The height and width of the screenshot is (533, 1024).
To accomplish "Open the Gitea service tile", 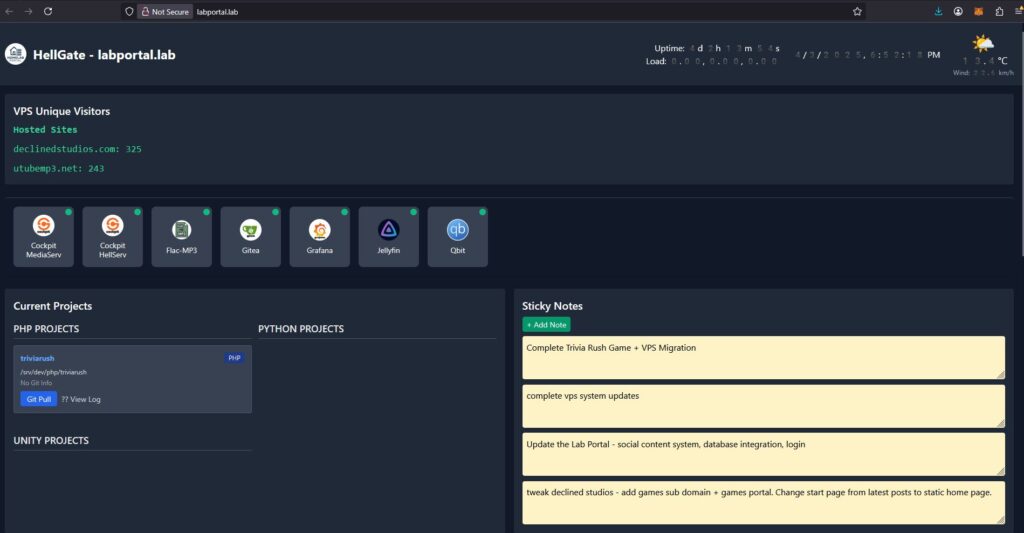I will [x=251, y=236].
